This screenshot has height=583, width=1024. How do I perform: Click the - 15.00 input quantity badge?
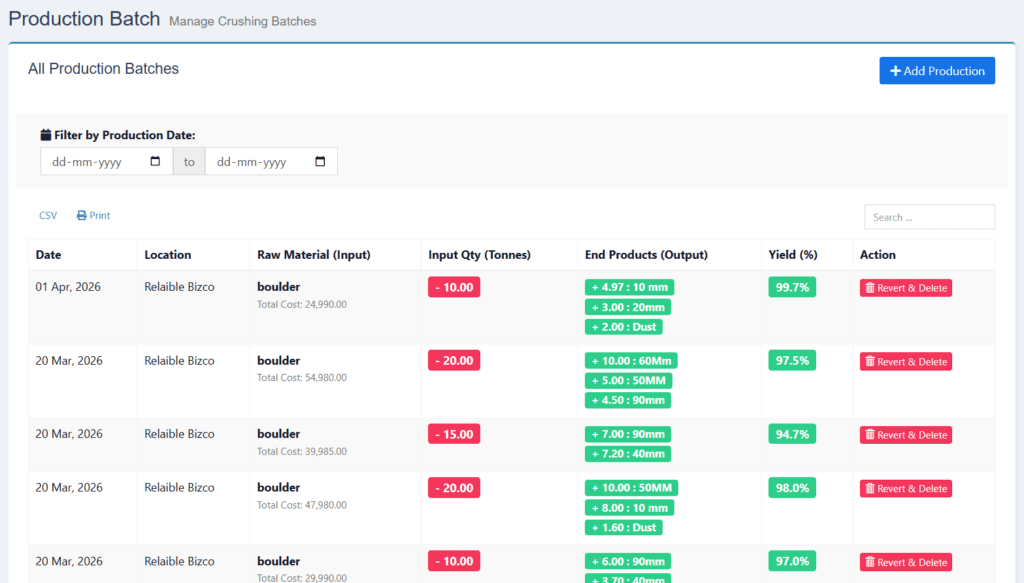coord(454,434)
